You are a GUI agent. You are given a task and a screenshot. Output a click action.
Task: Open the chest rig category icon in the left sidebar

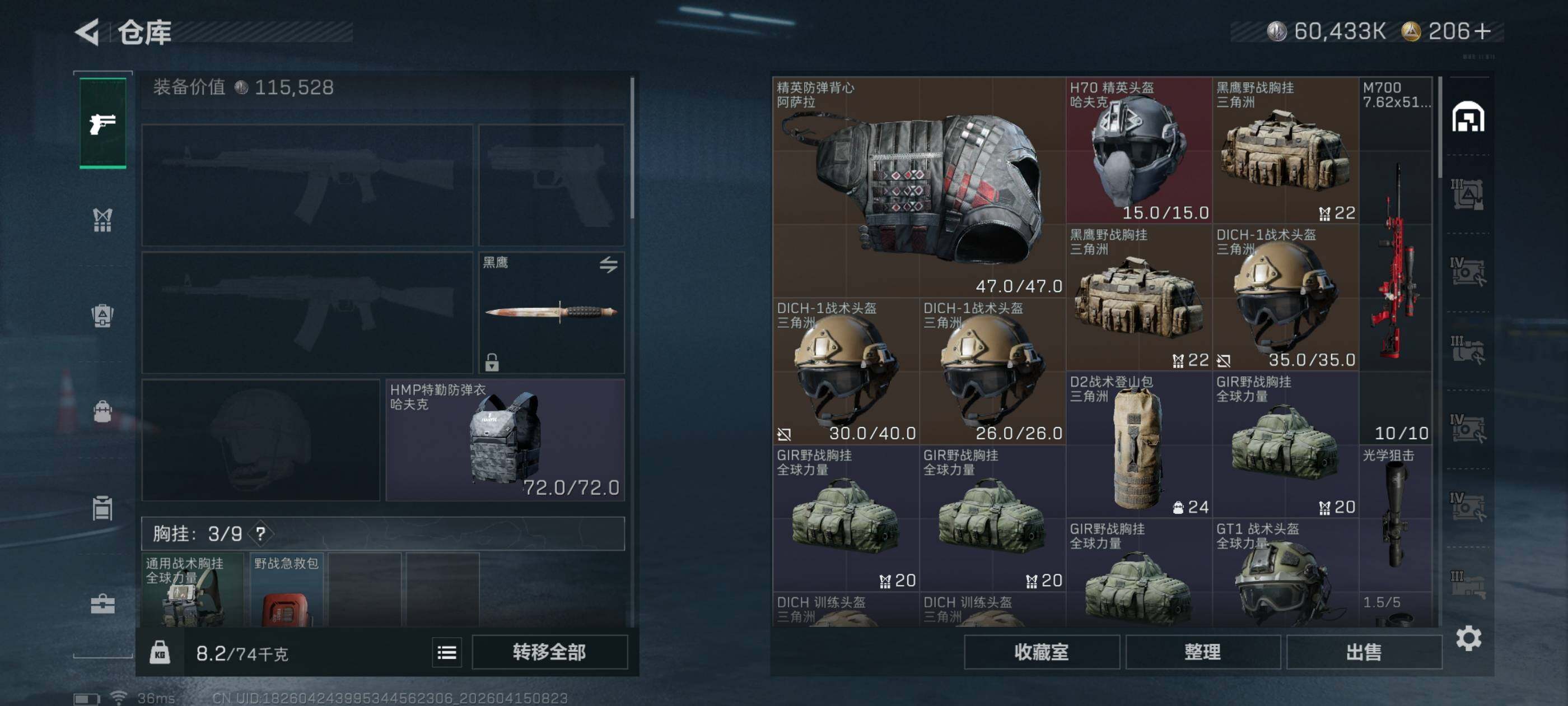coord(102,220)
